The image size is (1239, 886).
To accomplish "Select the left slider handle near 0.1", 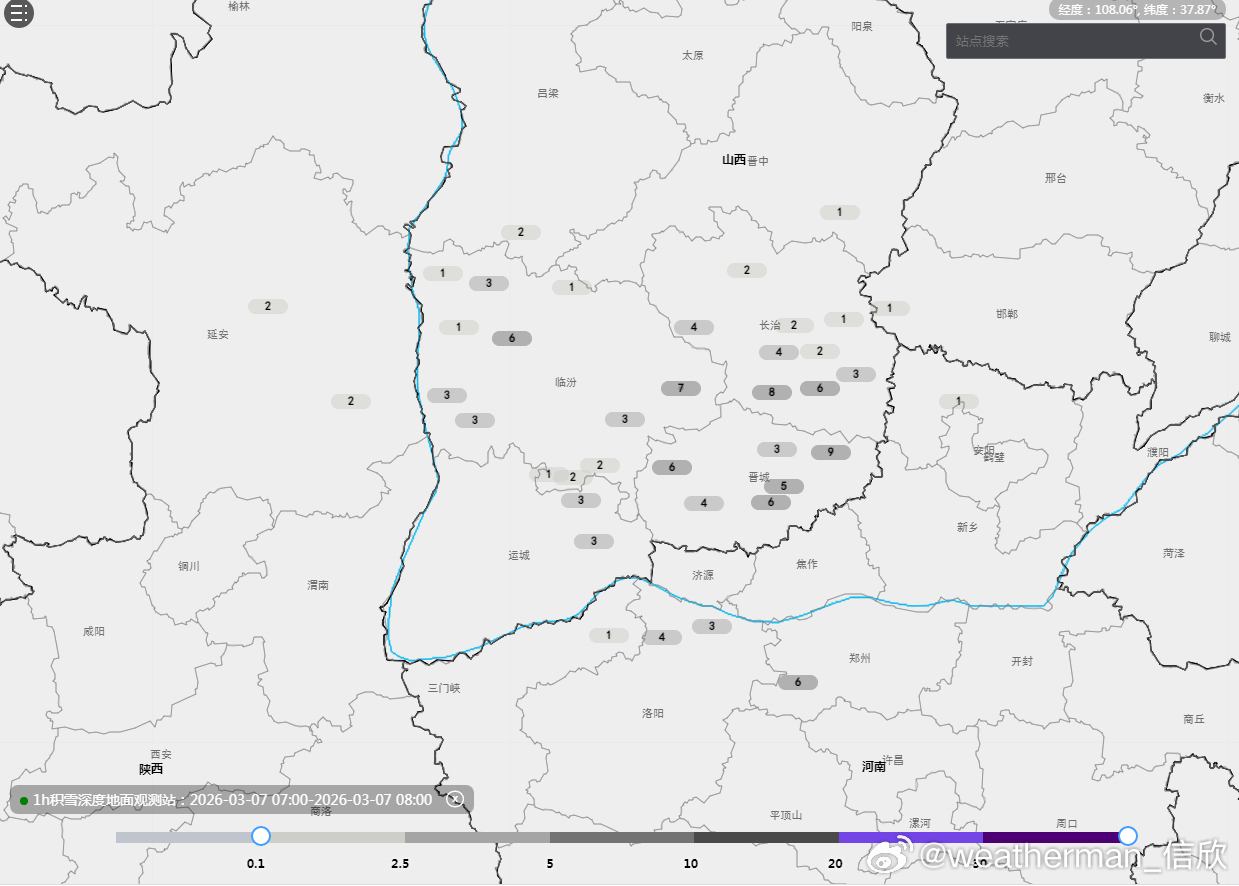I will coord(261,836).
